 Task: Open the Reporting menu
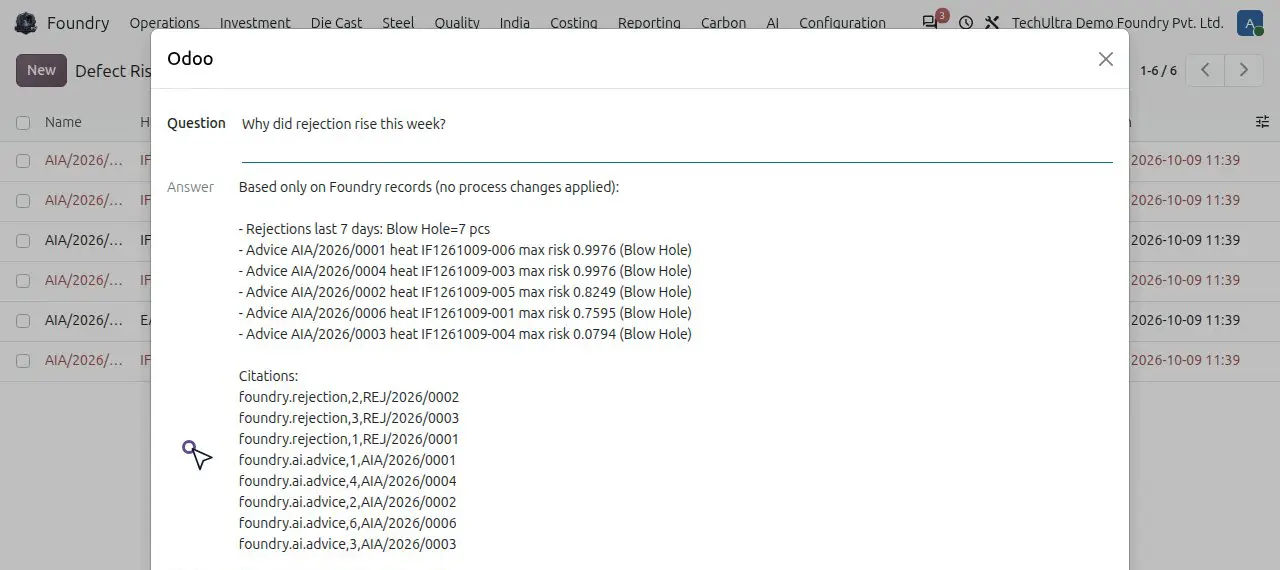click(649, 23)
